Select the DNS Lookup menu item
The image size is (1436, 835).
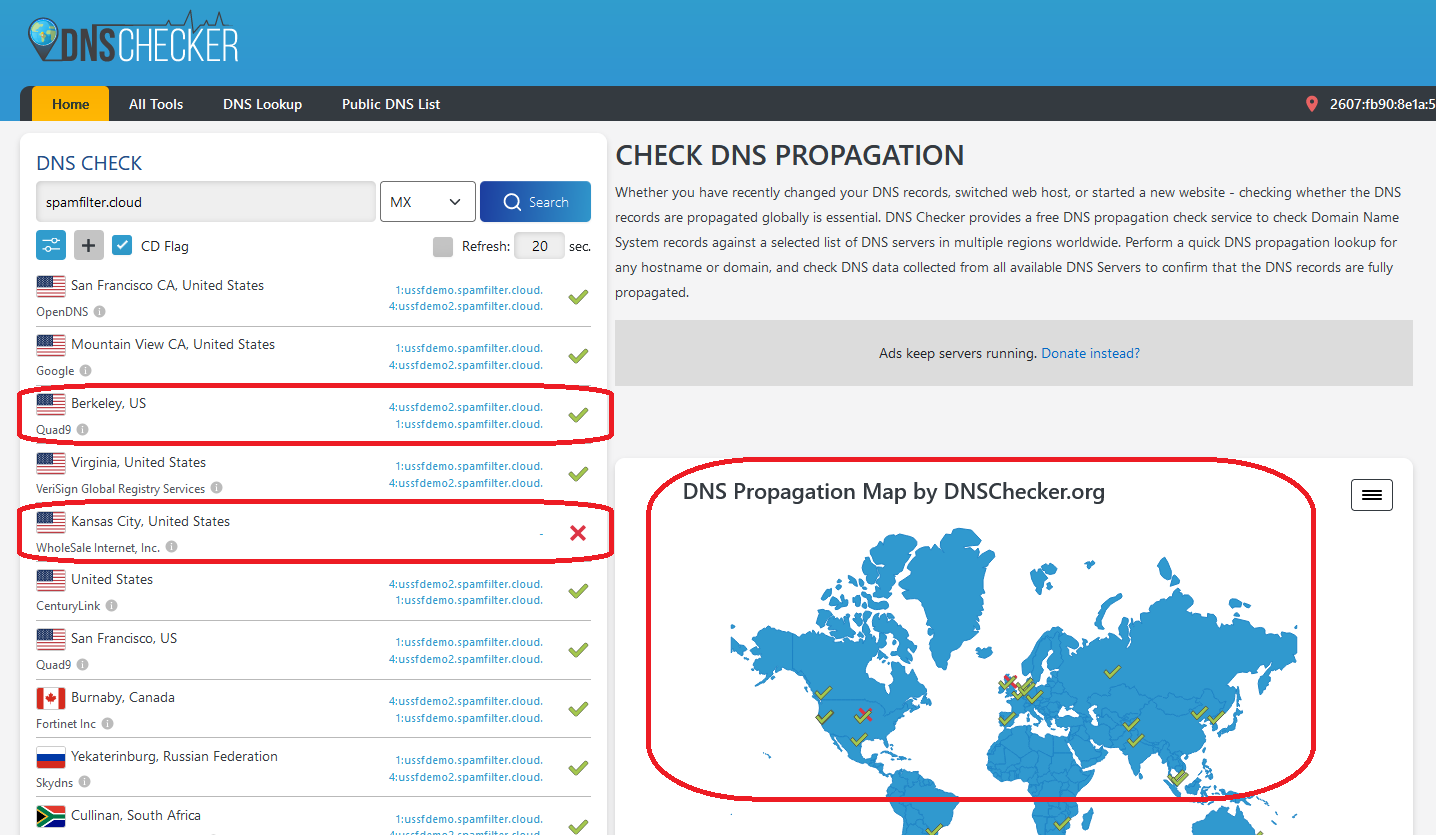coord(262,104)
